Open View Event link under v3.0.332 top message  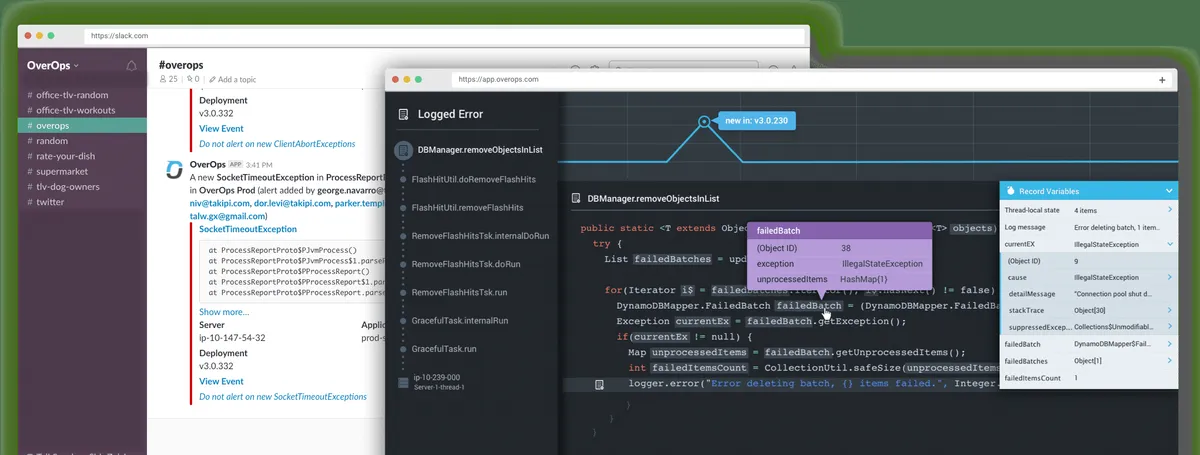coord(221,129)
